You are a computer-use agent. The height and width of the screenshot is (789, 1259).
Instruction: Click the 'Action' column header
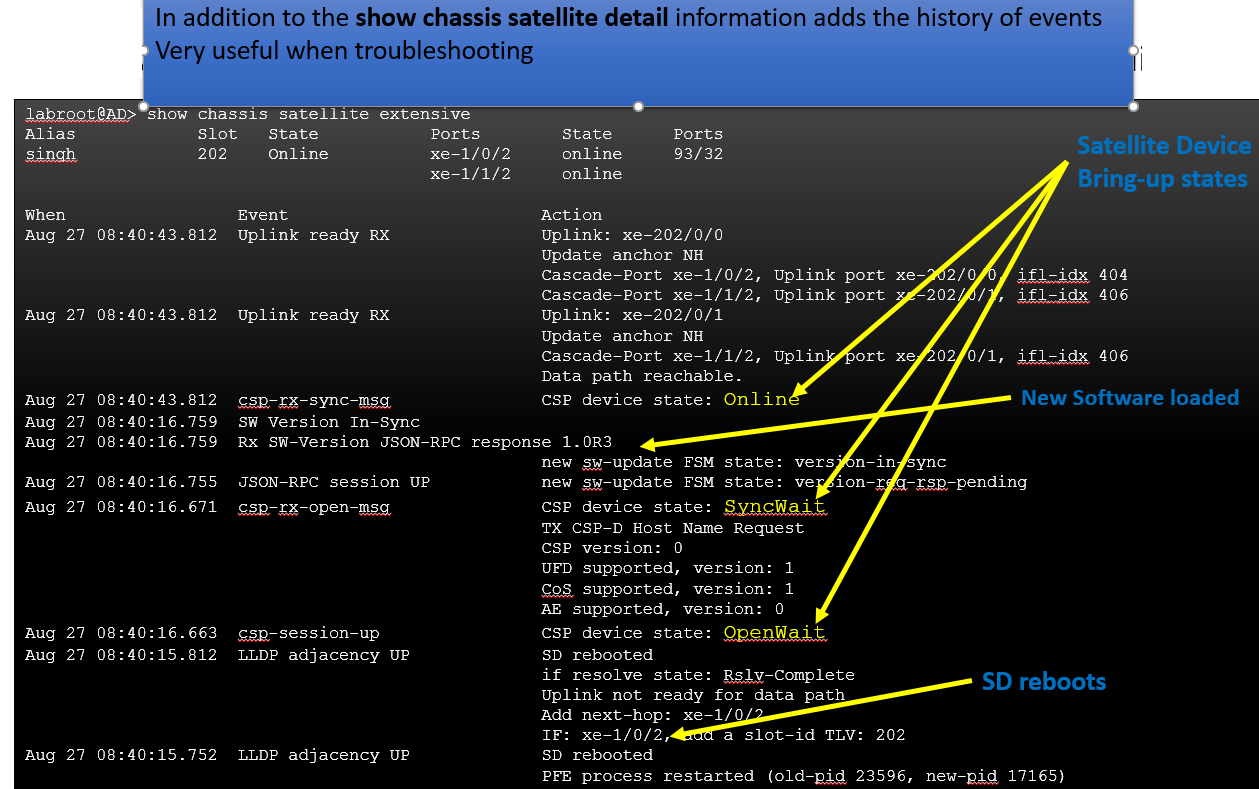coord(572,215)
